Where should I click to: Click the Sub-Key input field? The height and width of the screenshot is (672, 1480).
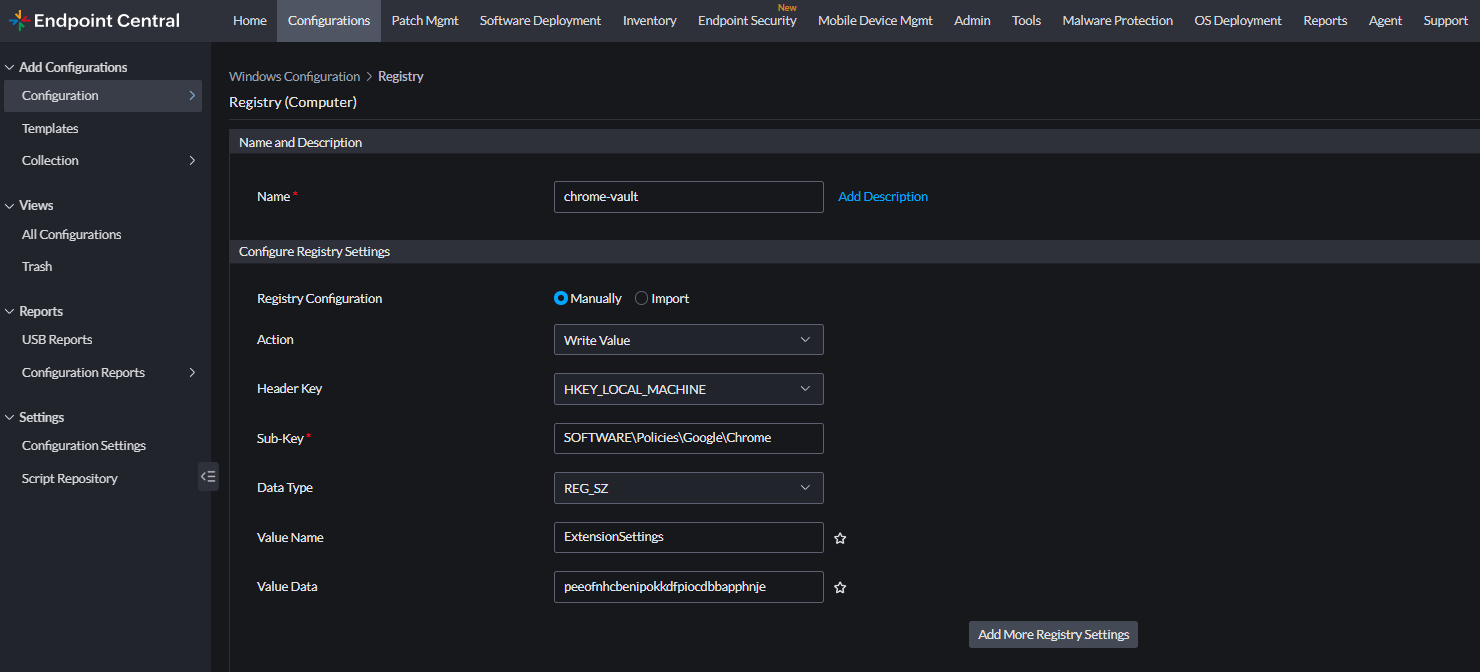coord(688,438)
